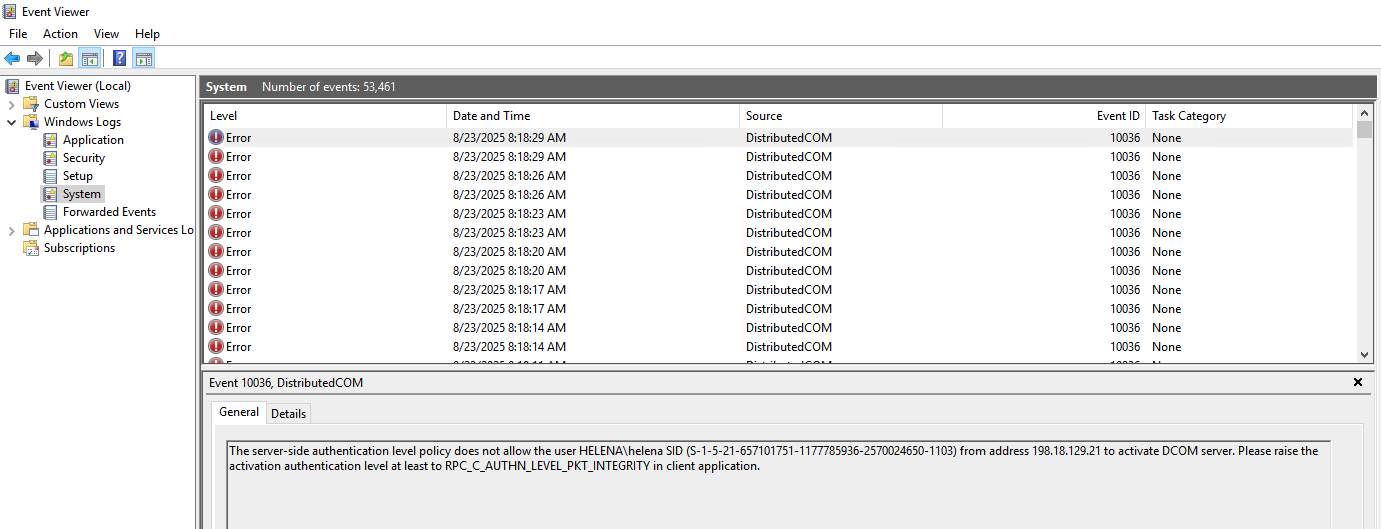Select the Setup log icon
The image size is (1381, 529).
point(51,176)
